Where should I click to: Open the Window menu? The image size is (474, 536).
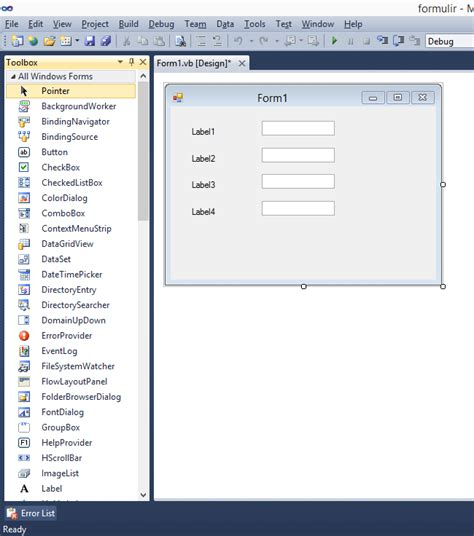318,24
